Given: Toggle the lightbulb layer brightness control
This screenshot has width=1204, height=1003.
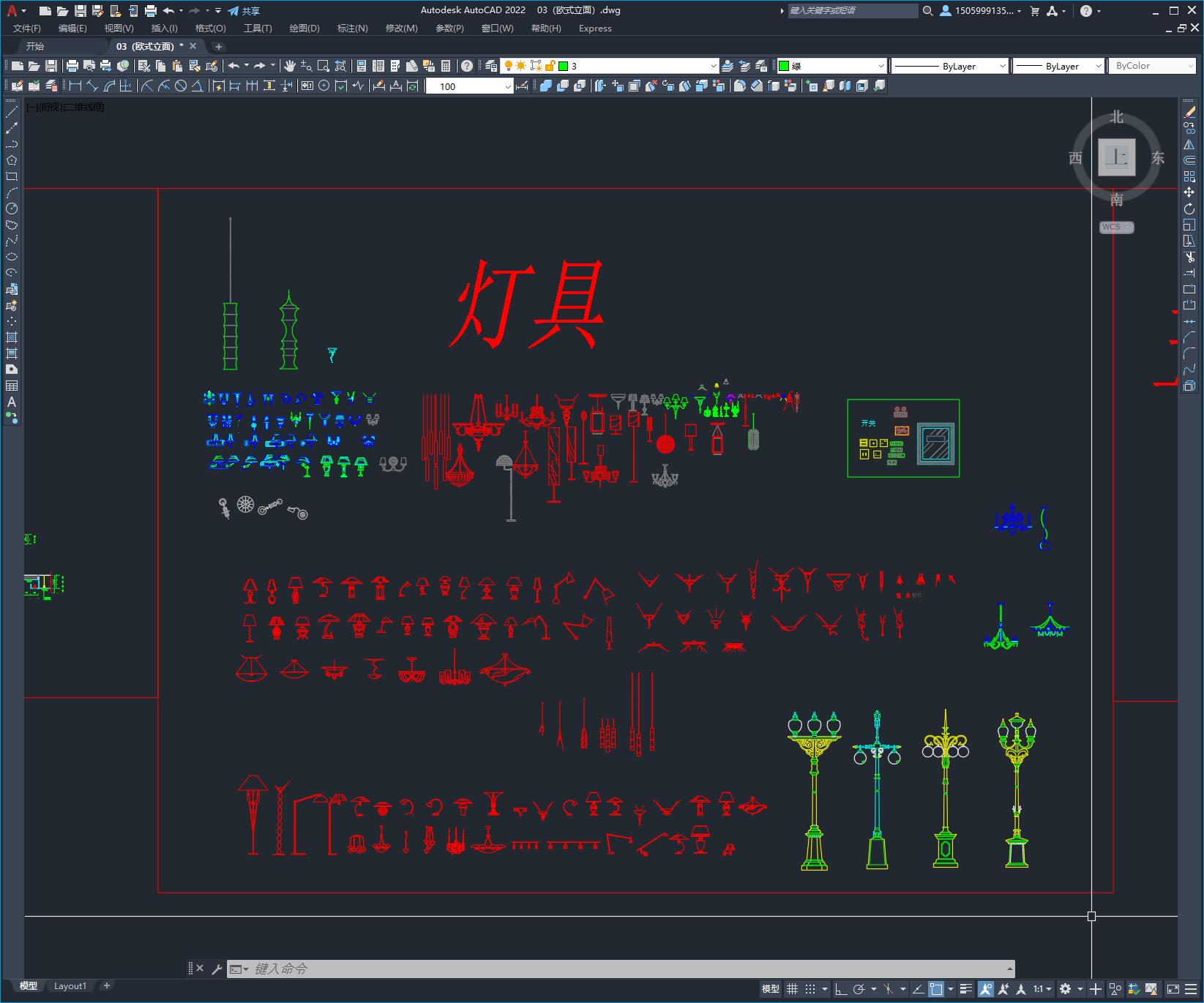Looking at the screenshot, I should pos(510,65).
